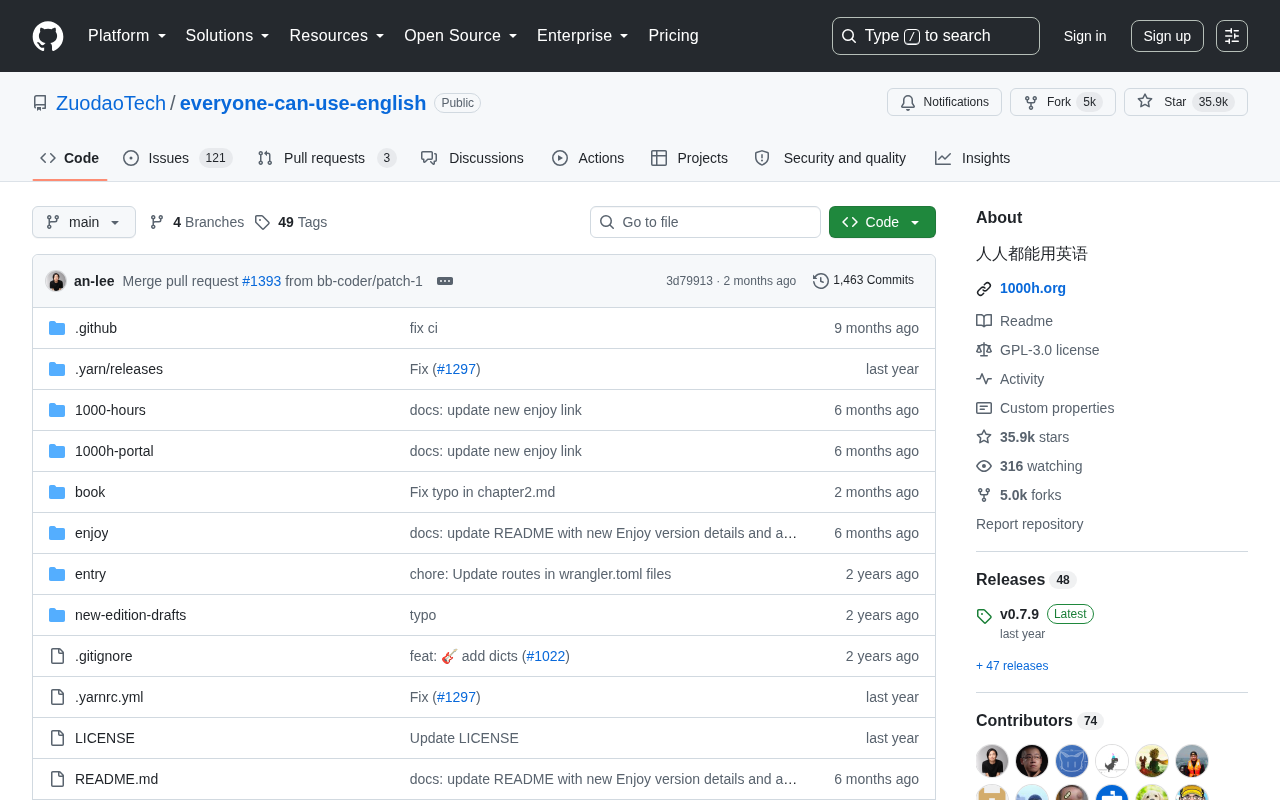Open the Report repository link

coord(1029,524)
